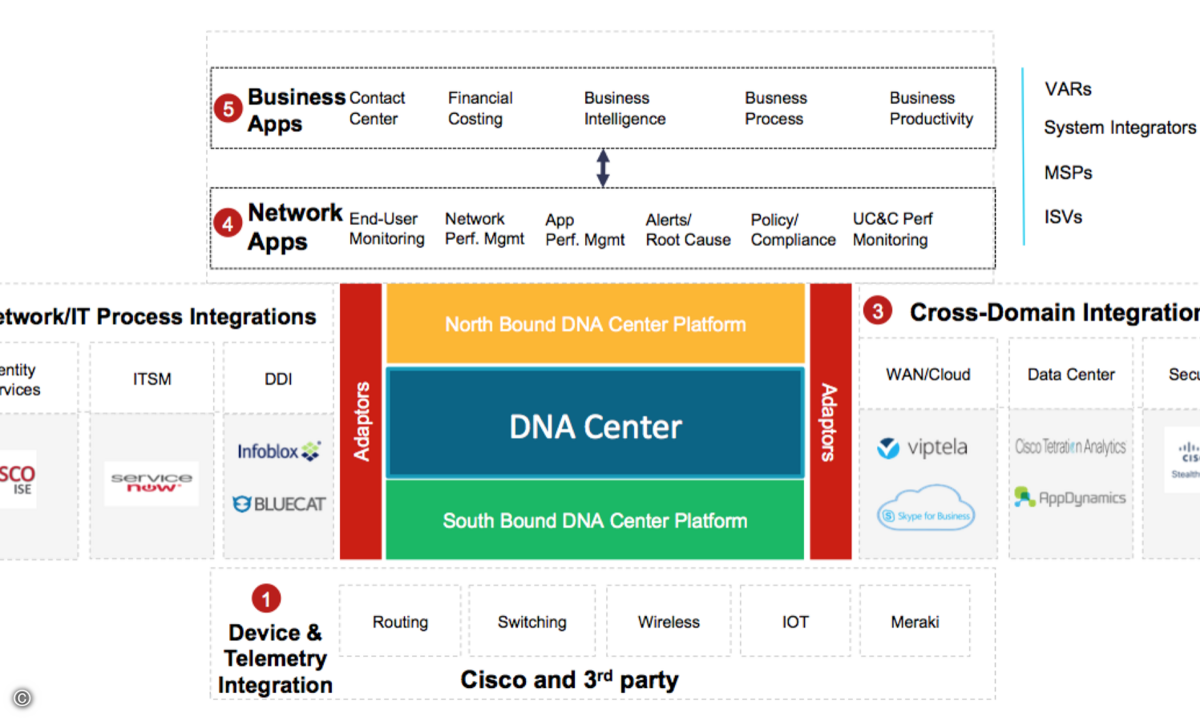This screenshot has width=1200, height=720.
Task: Click the VARs label
Action: [x=1068, y=89]
